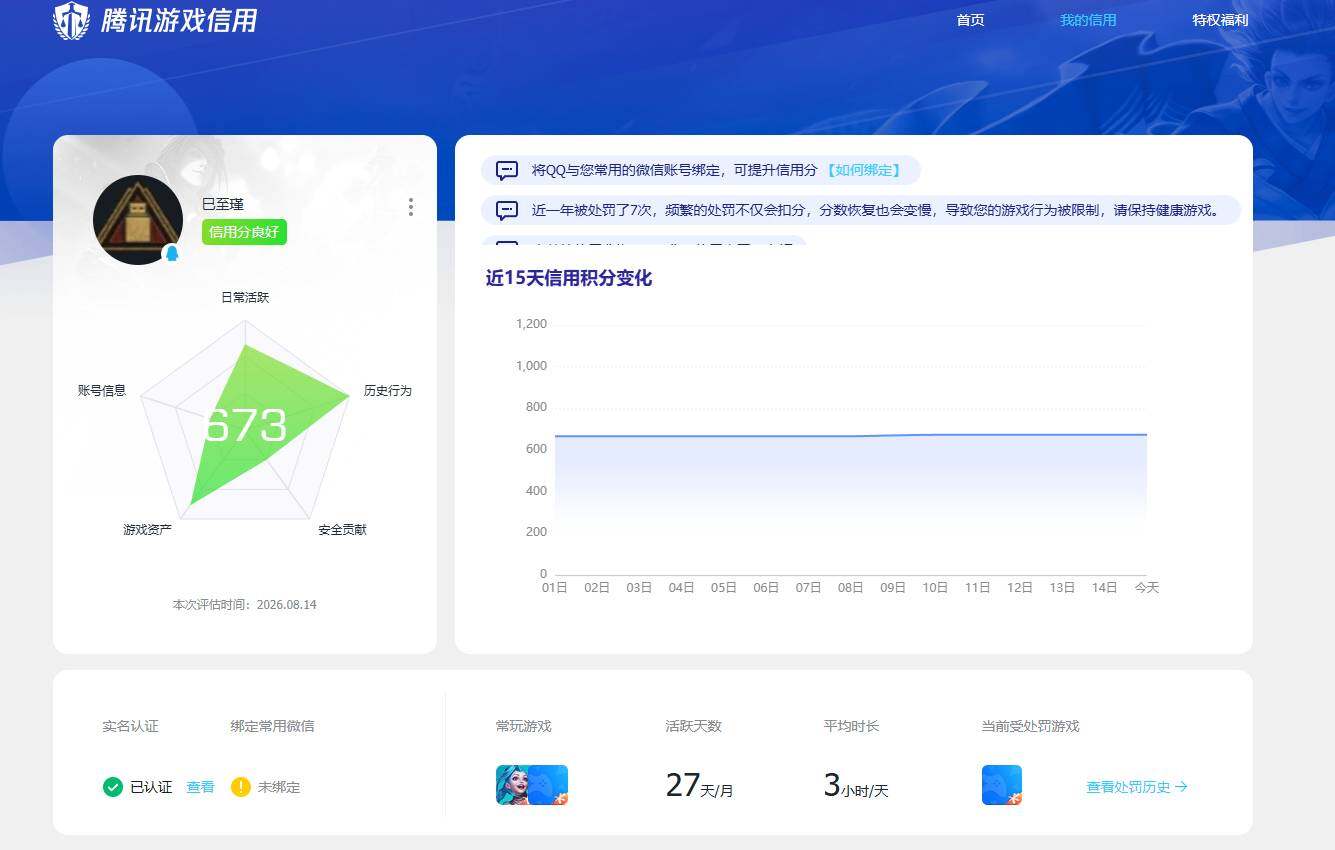
Task: Click the game icon under 当前受处罚游戏
Action: click(x=1002, y=785)
